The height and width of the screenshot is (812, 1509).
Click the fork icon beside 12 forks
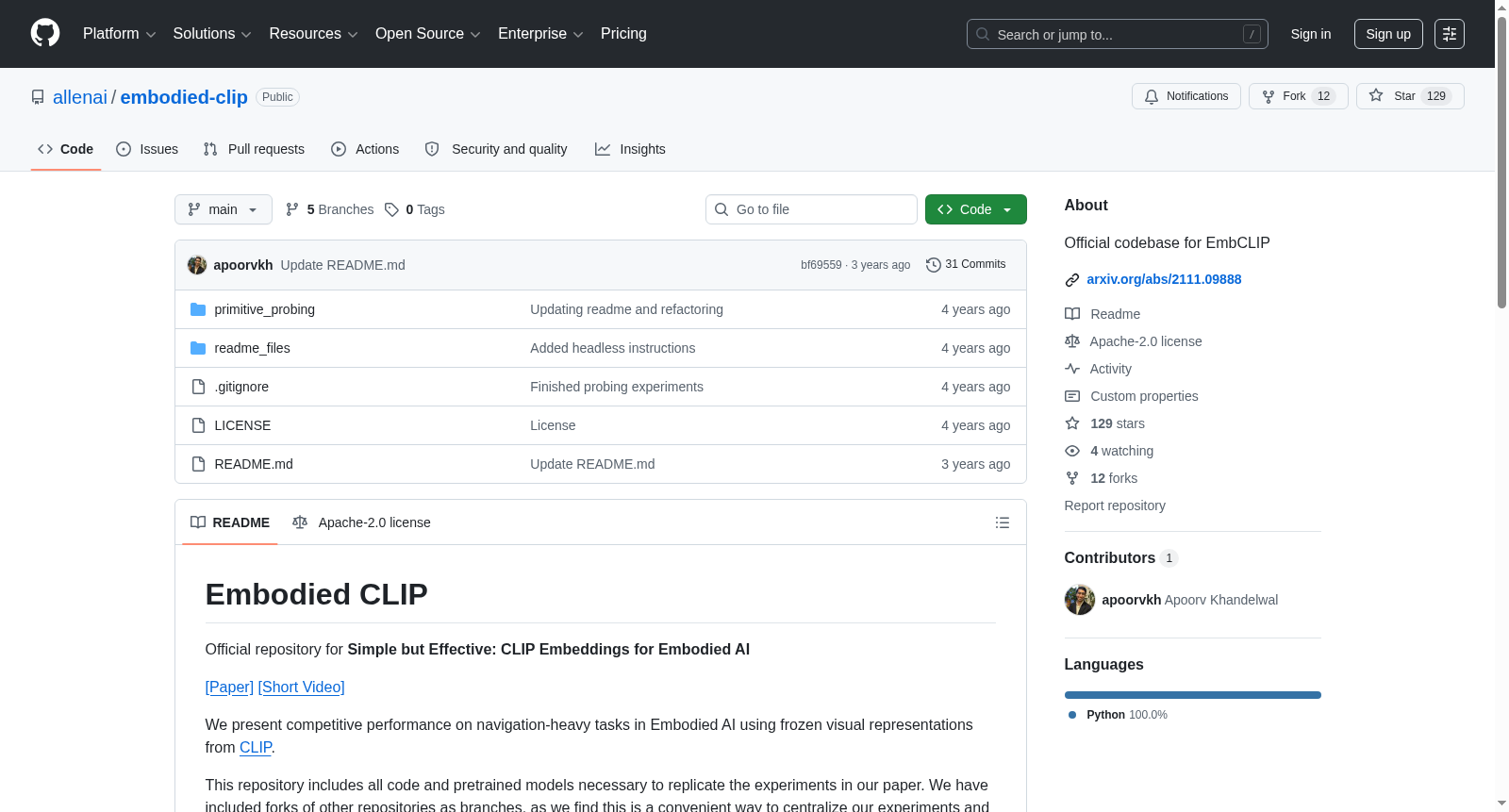tap(1072, 478)
